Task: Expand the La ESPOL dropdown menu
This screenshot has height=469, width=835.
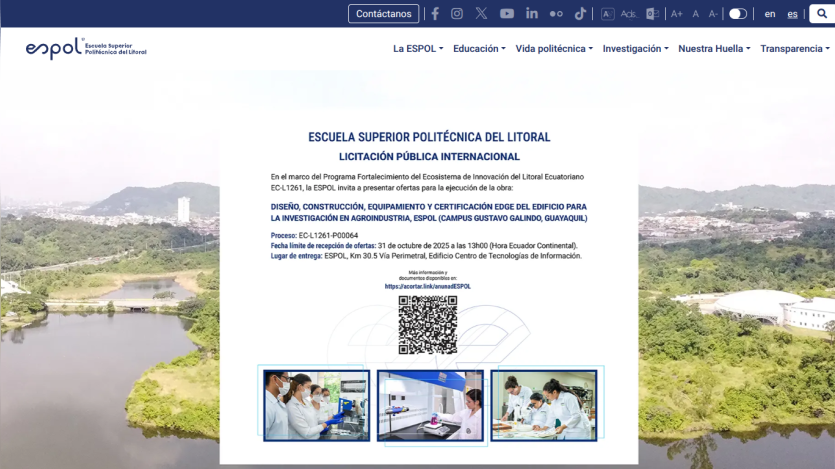Action: (x=418, y=48)
